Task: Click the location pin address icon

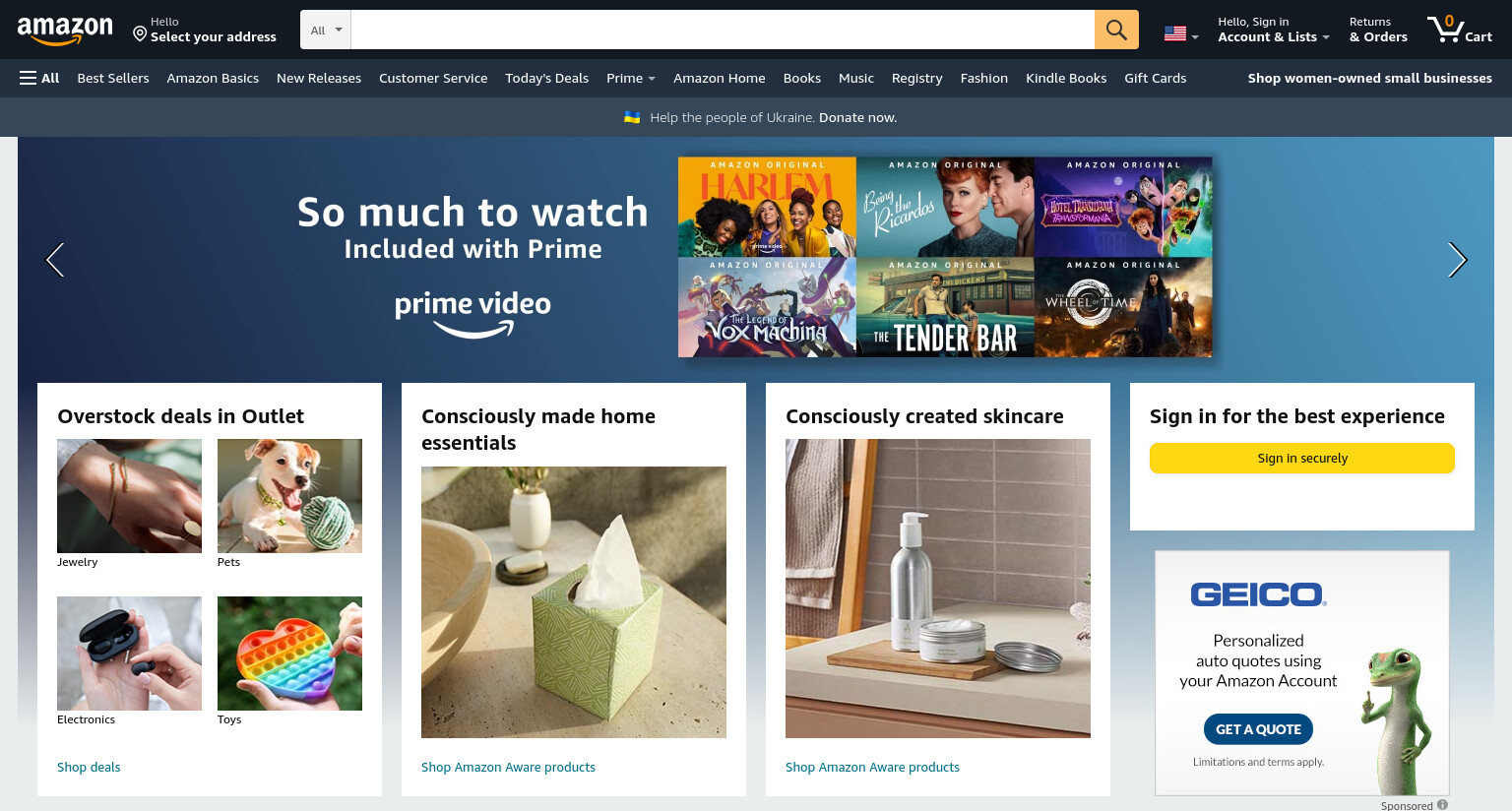Action: (140, 34)
